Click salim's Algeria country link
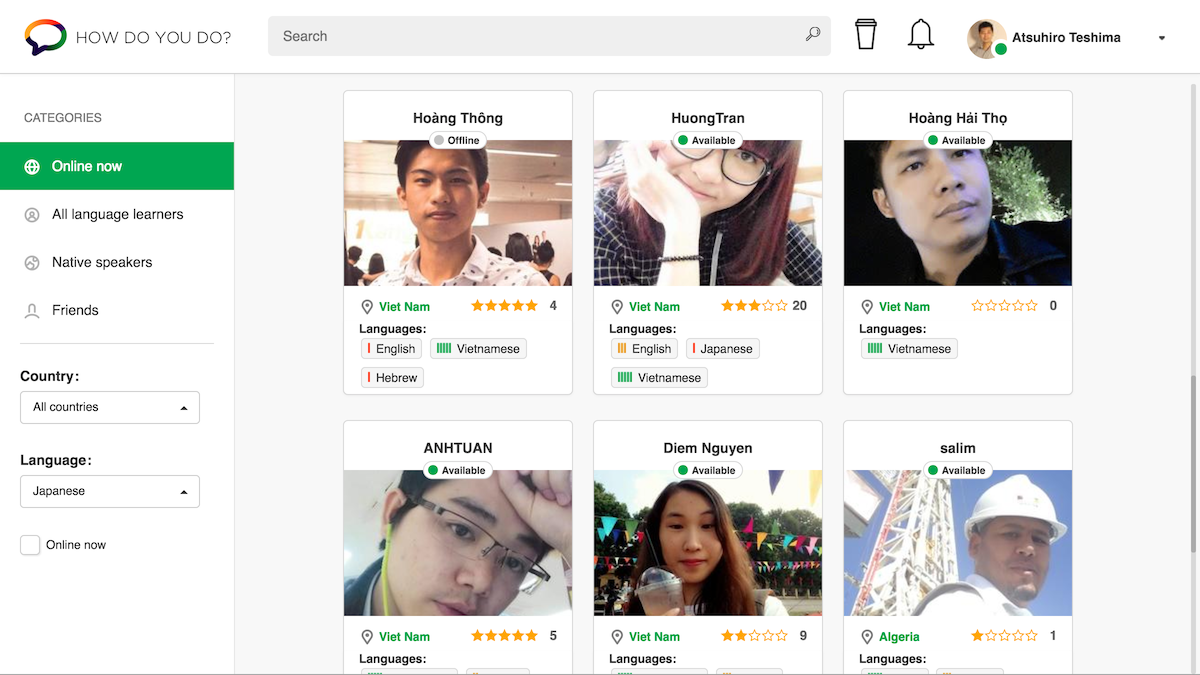Viewport: 1200px width, 675px height. (899, 637)
